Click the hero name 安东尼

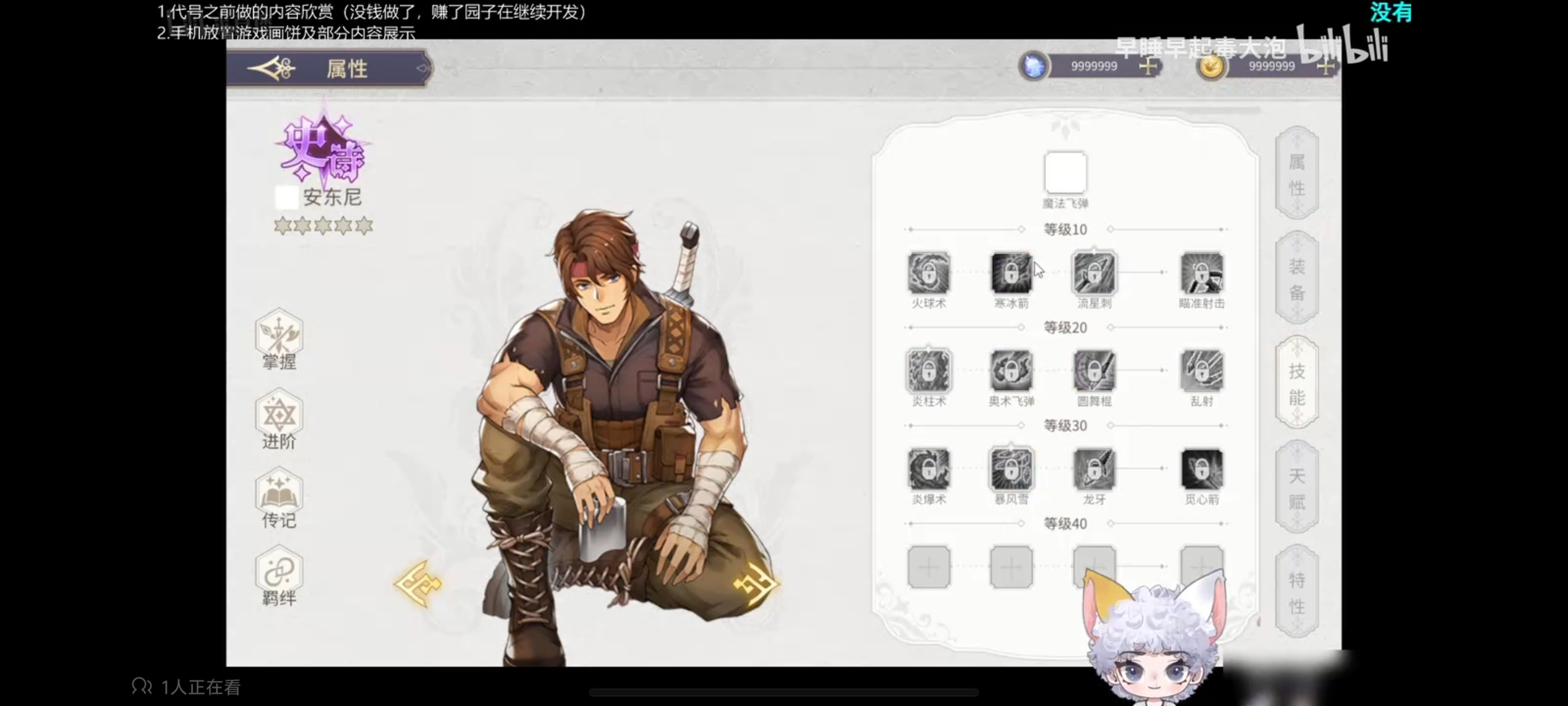[x=332, y=197]
